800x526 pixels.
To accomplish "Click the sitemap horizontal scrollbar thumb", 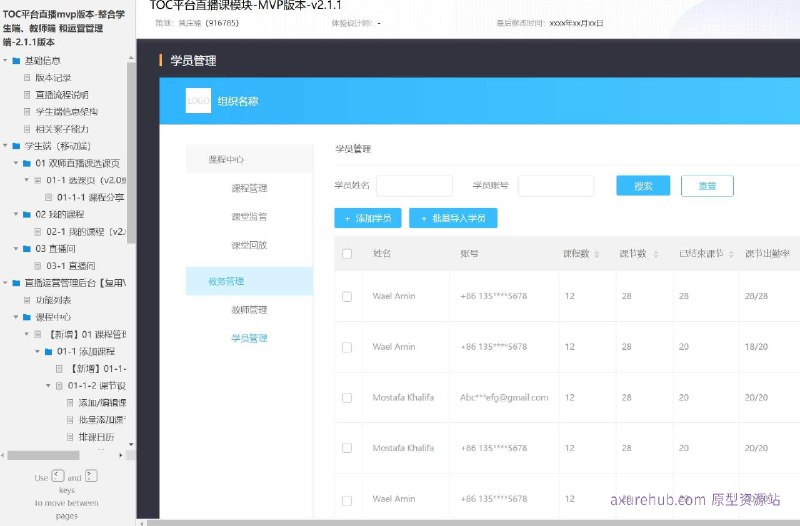I will (x=43, y=455).
